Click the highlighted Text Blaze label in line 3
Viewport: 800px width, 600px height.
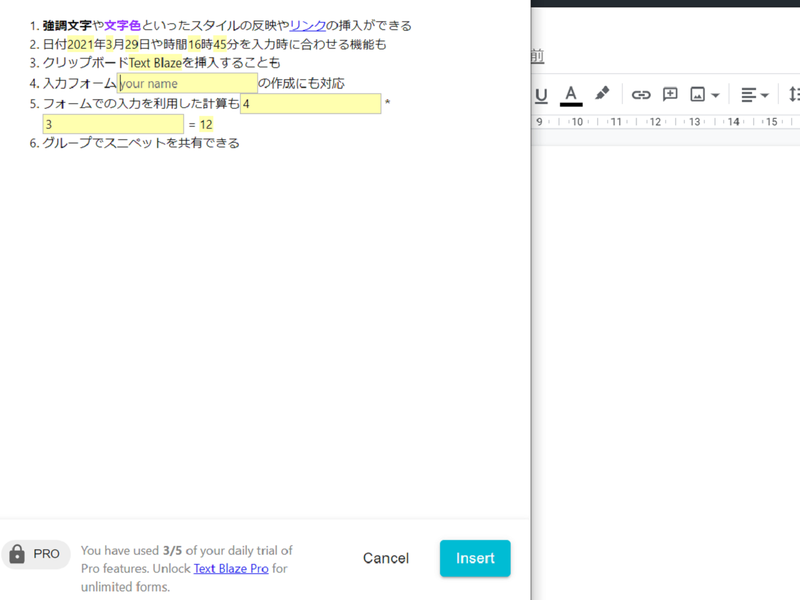point(156,62)
